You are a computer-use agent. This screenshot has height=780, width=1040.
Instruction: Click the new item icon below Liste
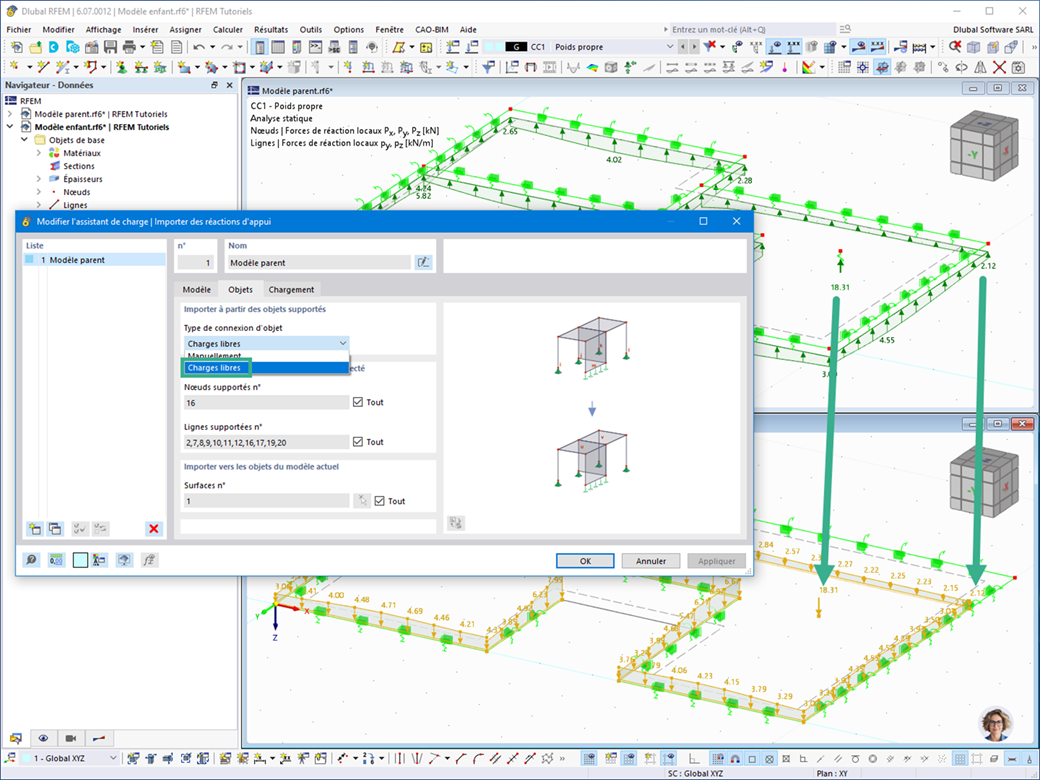34,529
